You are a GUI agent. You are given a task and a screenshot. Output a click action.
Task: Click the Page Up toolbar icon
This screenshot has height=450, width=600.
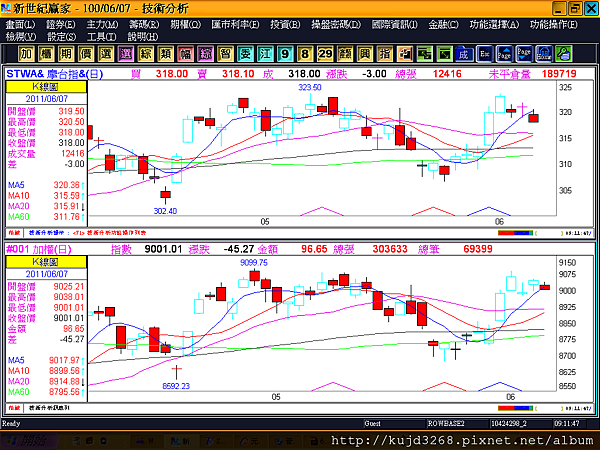coord(504,54)
